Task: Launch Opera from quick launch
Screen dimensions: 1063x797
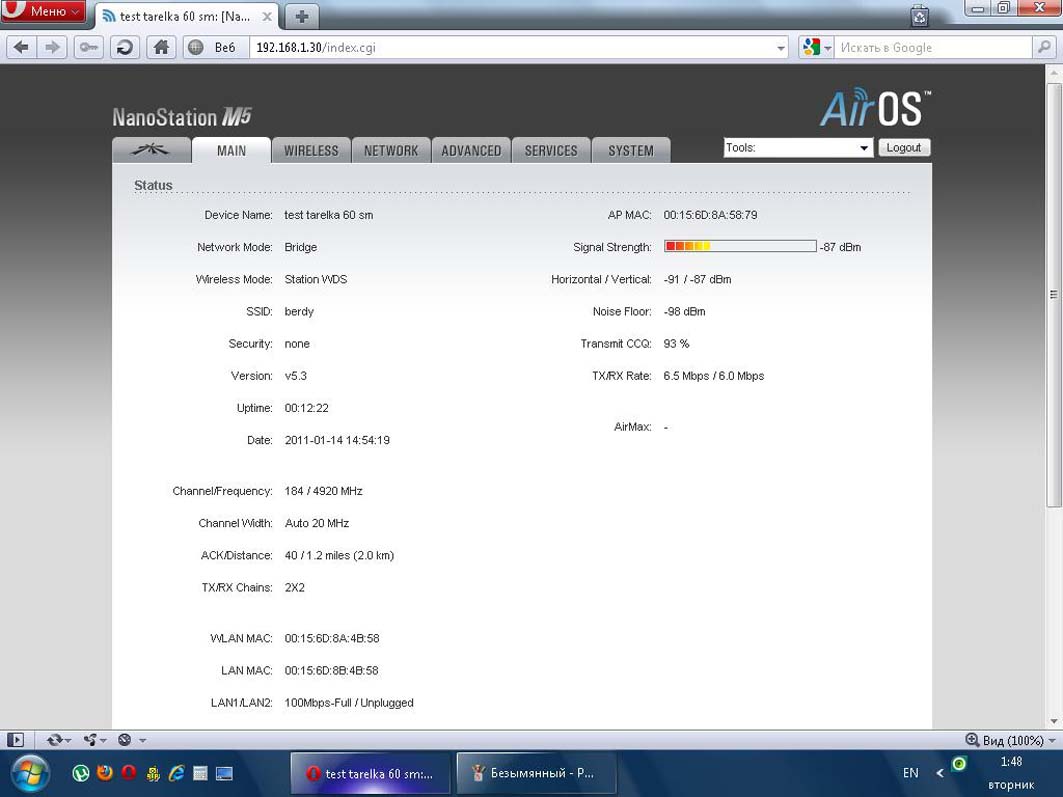Action: [129, 773]
